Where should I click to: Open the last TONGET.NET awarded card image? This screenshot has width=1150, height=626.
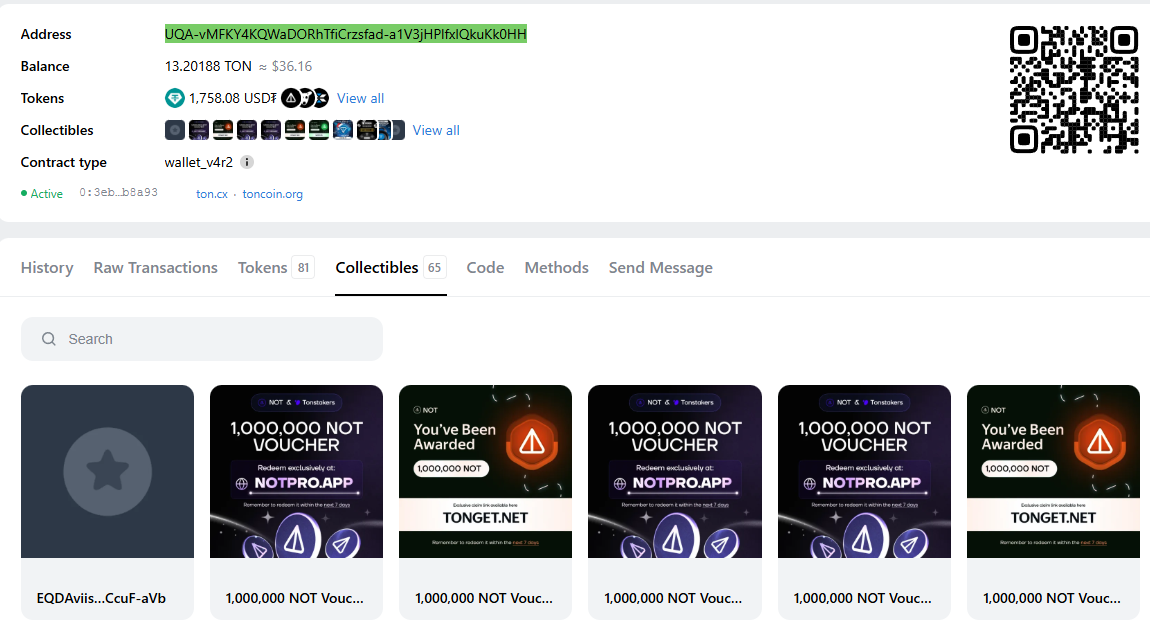1053,471
